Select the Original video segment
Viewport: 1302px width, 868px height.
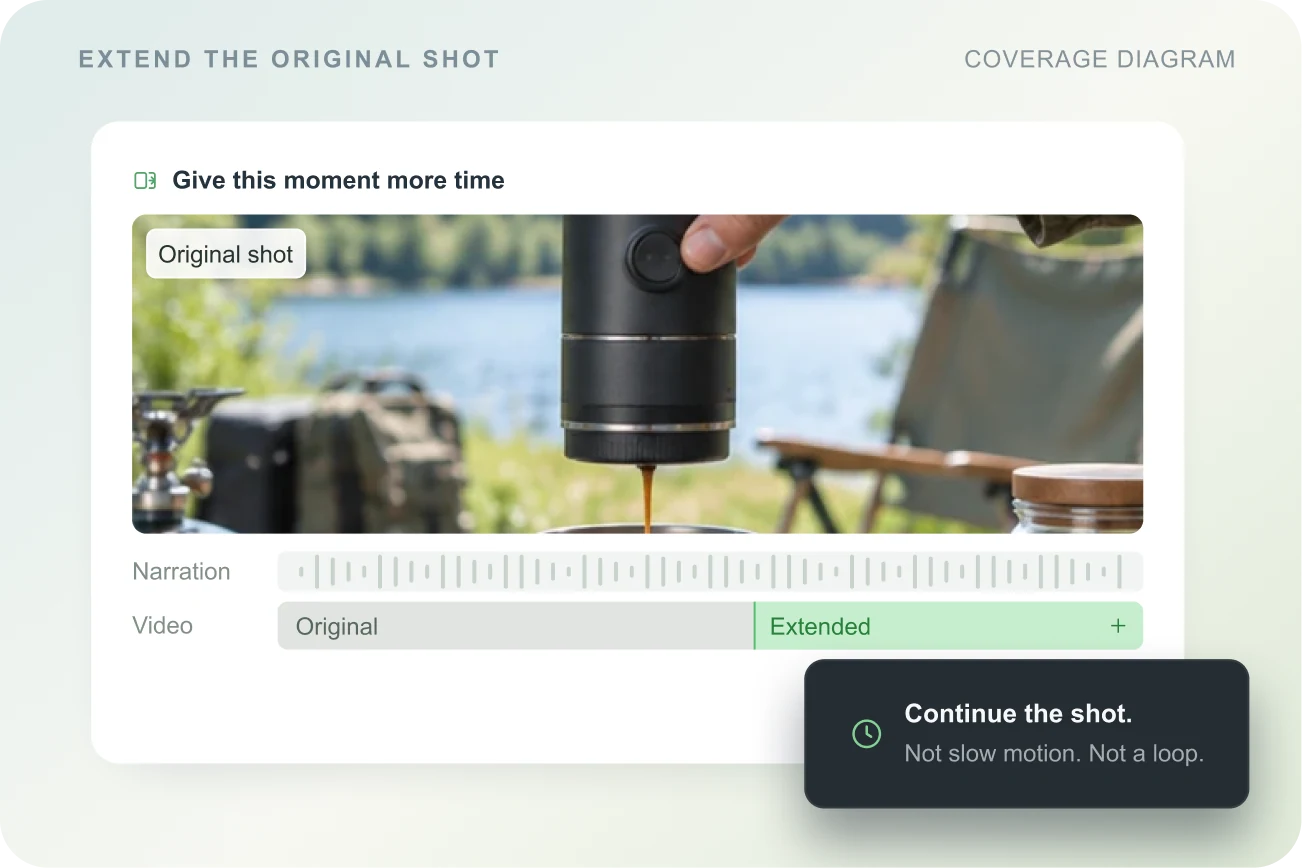pyautogui.click(x=515, y=626)
